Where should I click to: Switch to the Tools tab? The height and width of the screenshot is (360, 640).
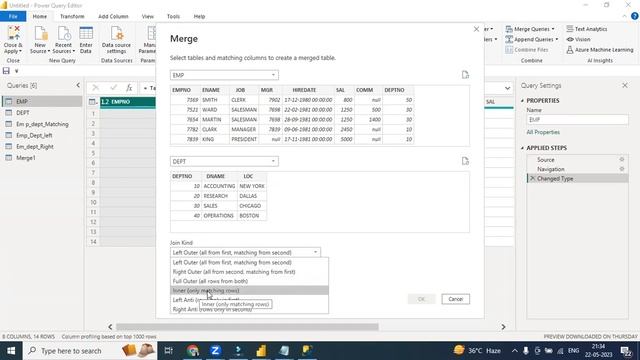(x=173, y=16)
